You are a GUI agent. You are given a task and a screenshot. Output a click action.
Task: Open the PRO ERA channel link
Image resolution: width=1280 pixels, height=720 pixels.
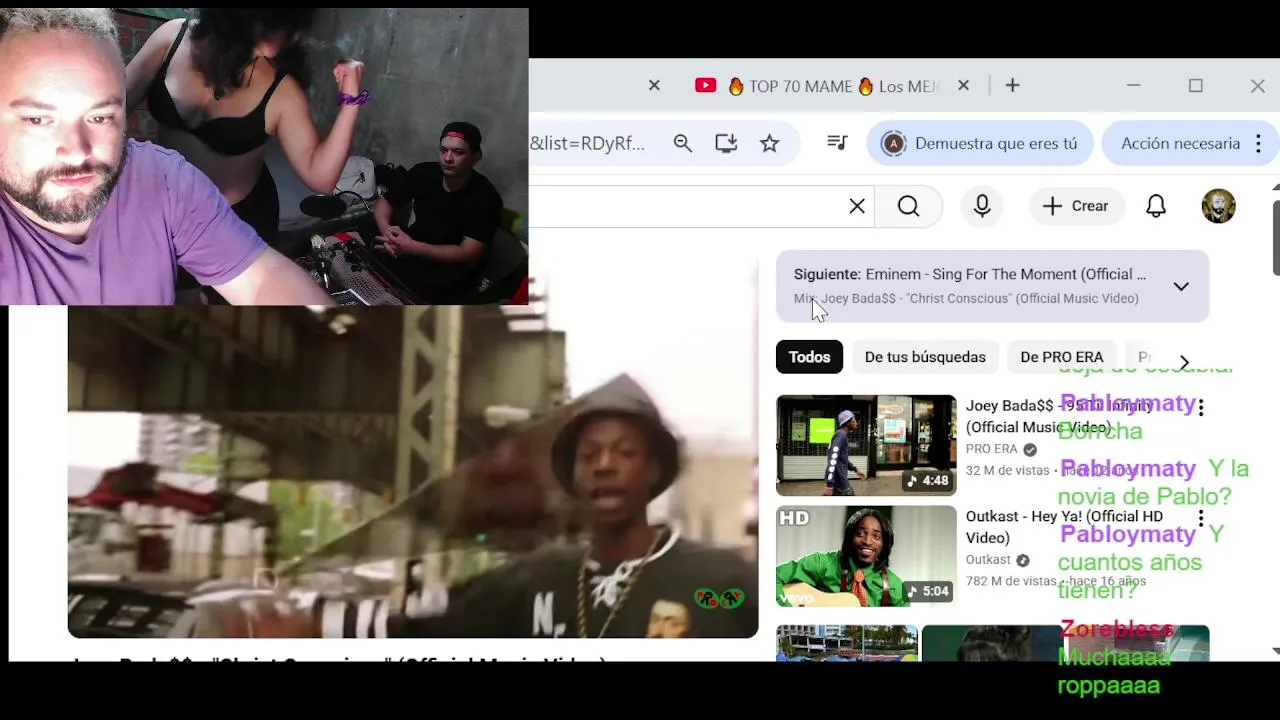[992, 449]
